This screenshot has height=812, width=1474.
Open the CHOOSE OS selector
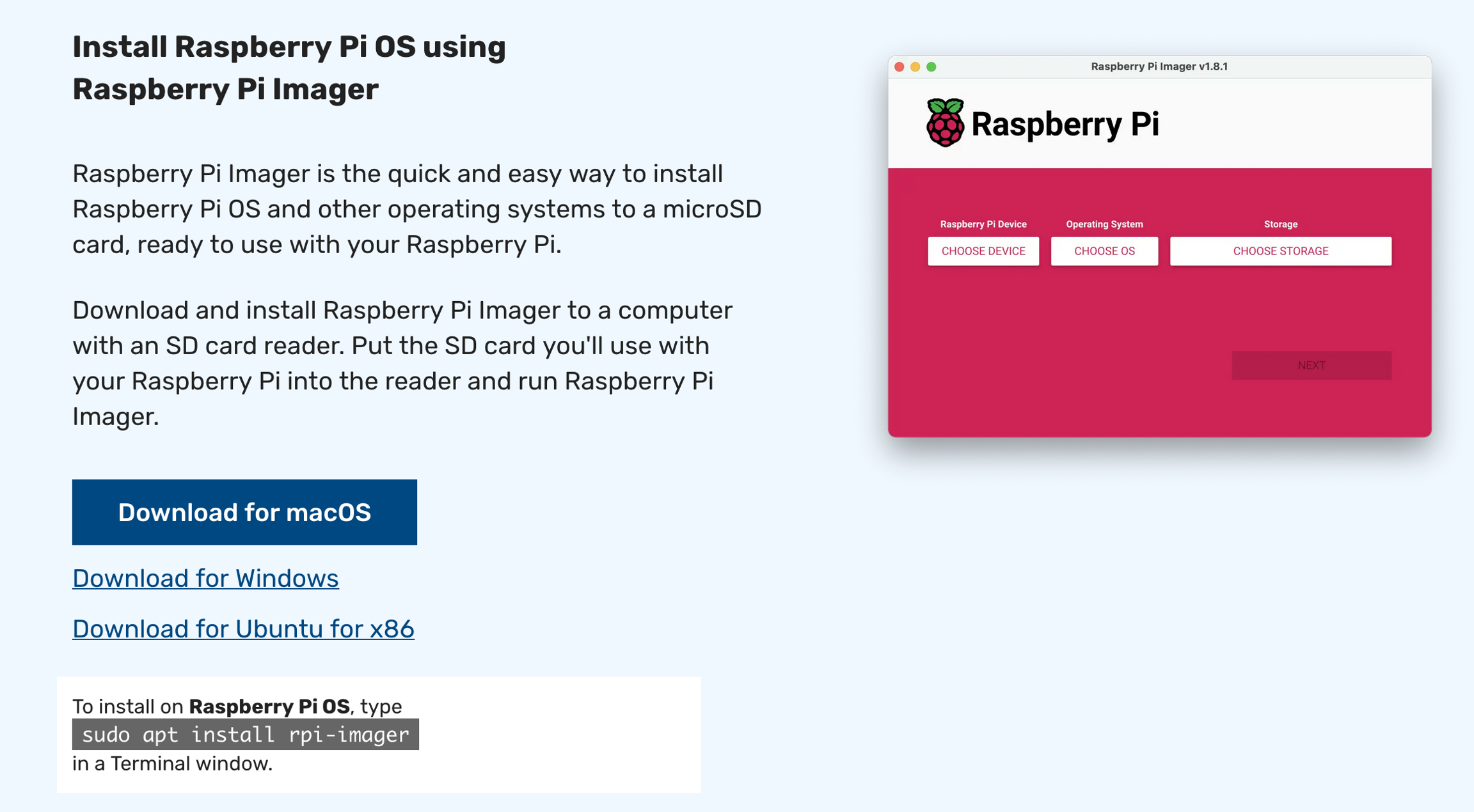pos(1104,251)
